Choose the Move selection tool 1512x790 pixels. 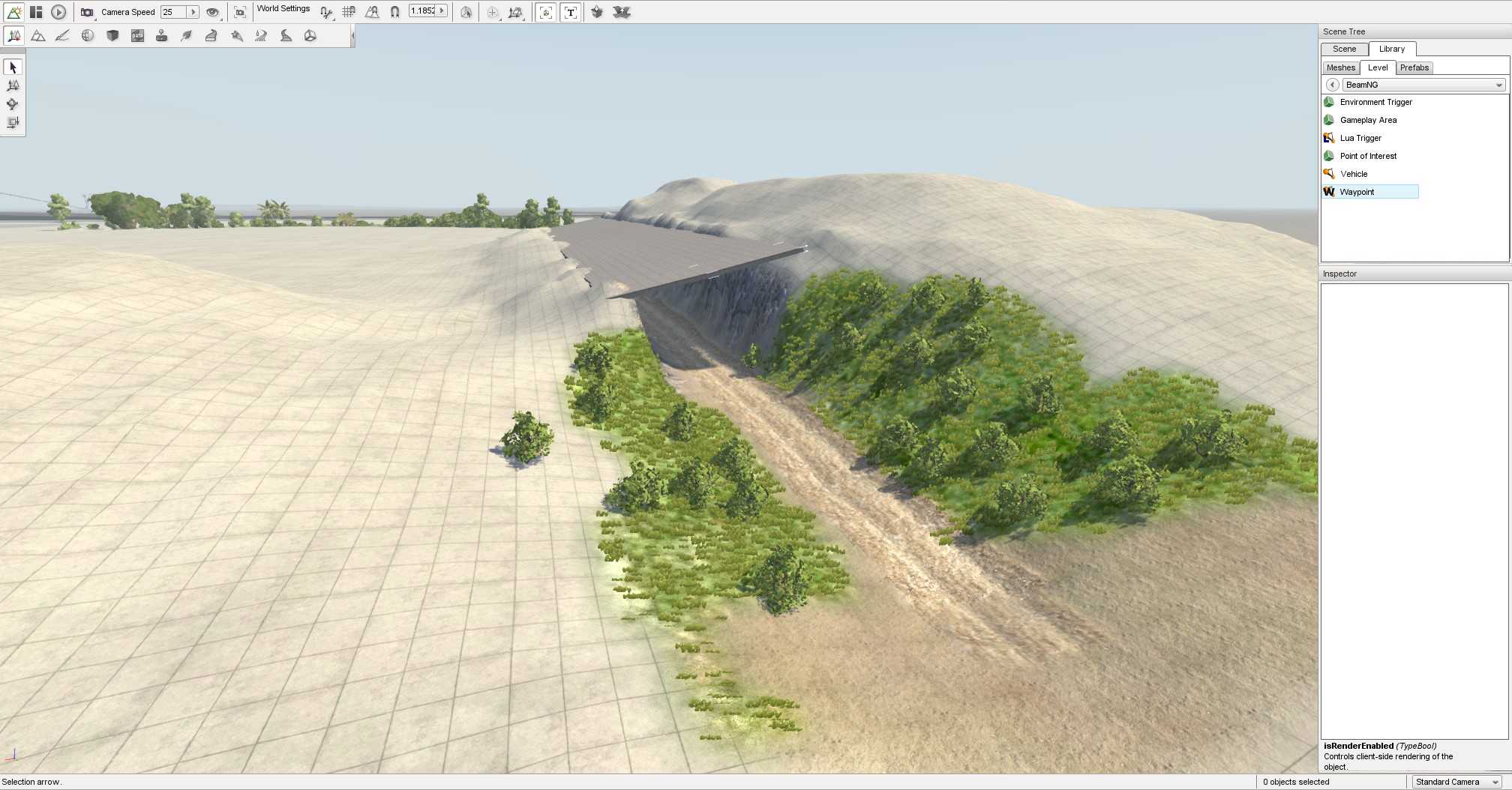pos(13,85)
